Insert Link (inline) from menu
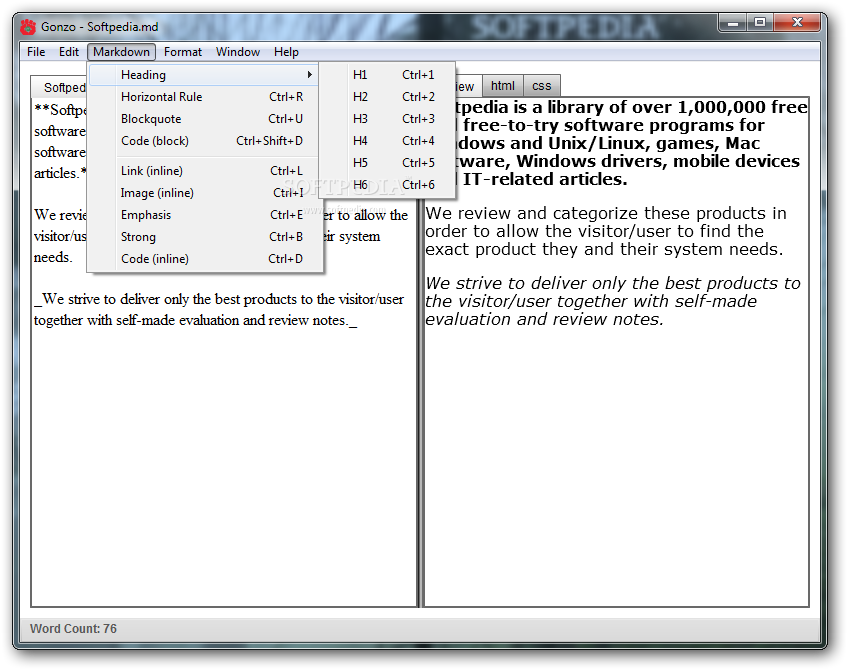Viewport: 848px width, 670px height. 205,171
